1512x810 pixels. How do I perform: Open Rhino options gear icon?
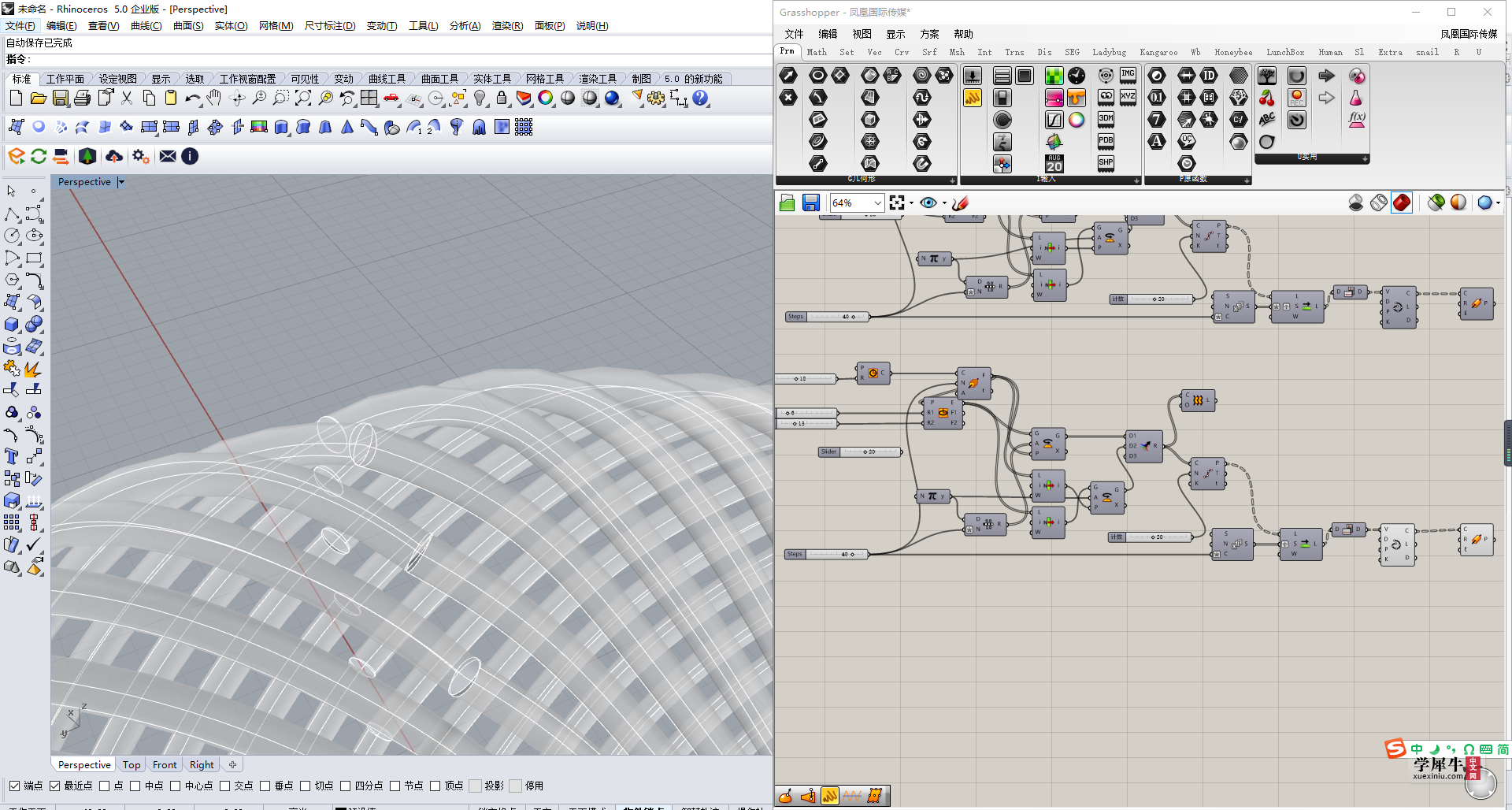click(x=656, y=98)
